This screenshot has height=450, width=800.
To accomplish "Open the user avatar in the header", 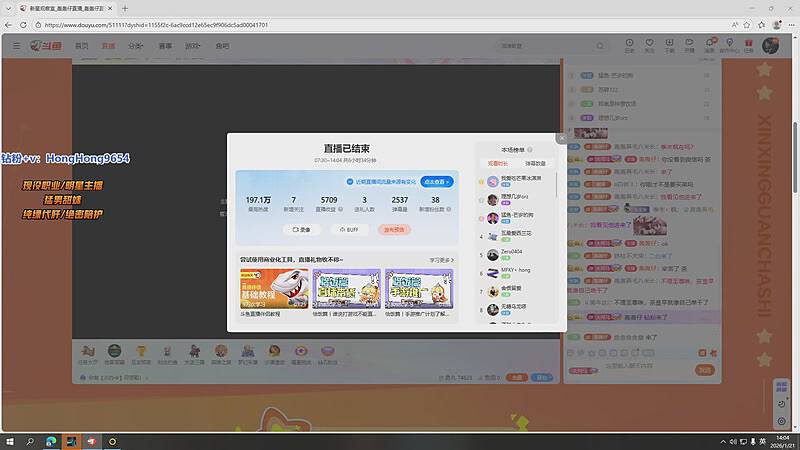I will coord(770,45).
